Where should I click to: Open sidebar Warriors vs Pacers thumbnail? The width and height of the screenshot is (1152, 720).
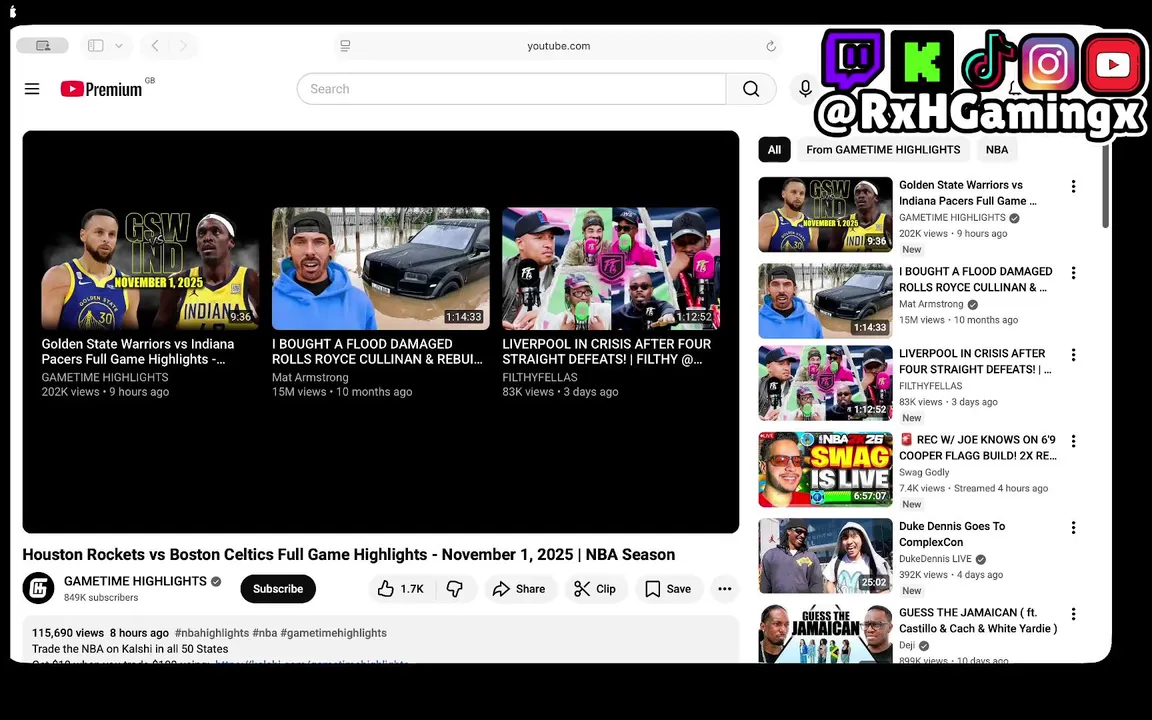pos(825,215)
